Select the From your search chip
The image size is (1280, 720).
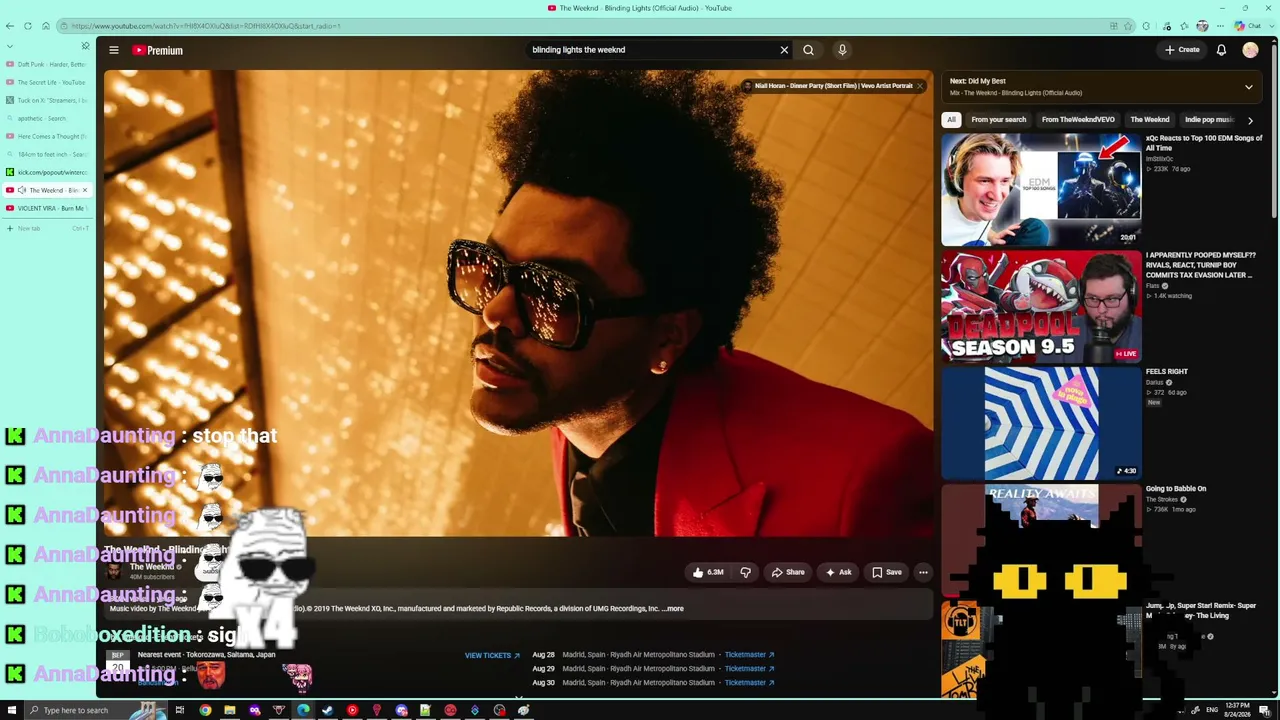tap(998, 120)
